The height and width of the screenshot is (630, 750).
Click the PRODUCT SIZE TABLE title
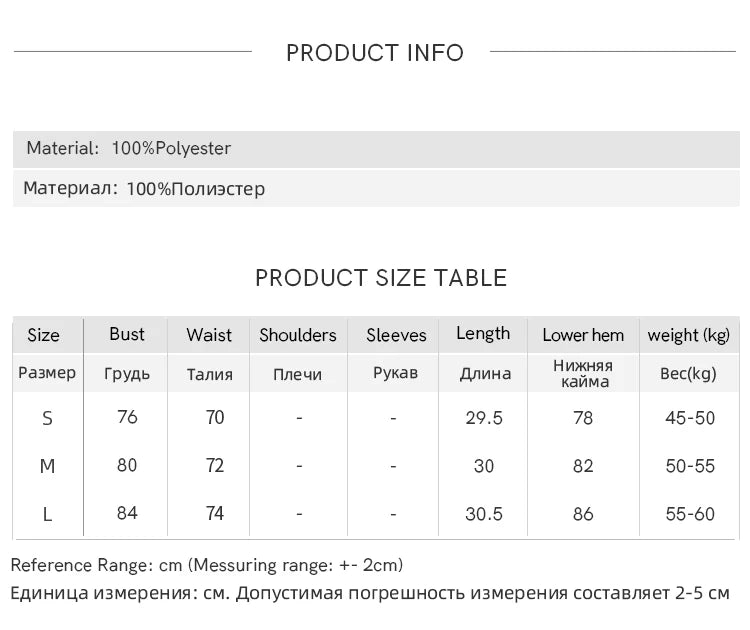(x=381, y=278)
